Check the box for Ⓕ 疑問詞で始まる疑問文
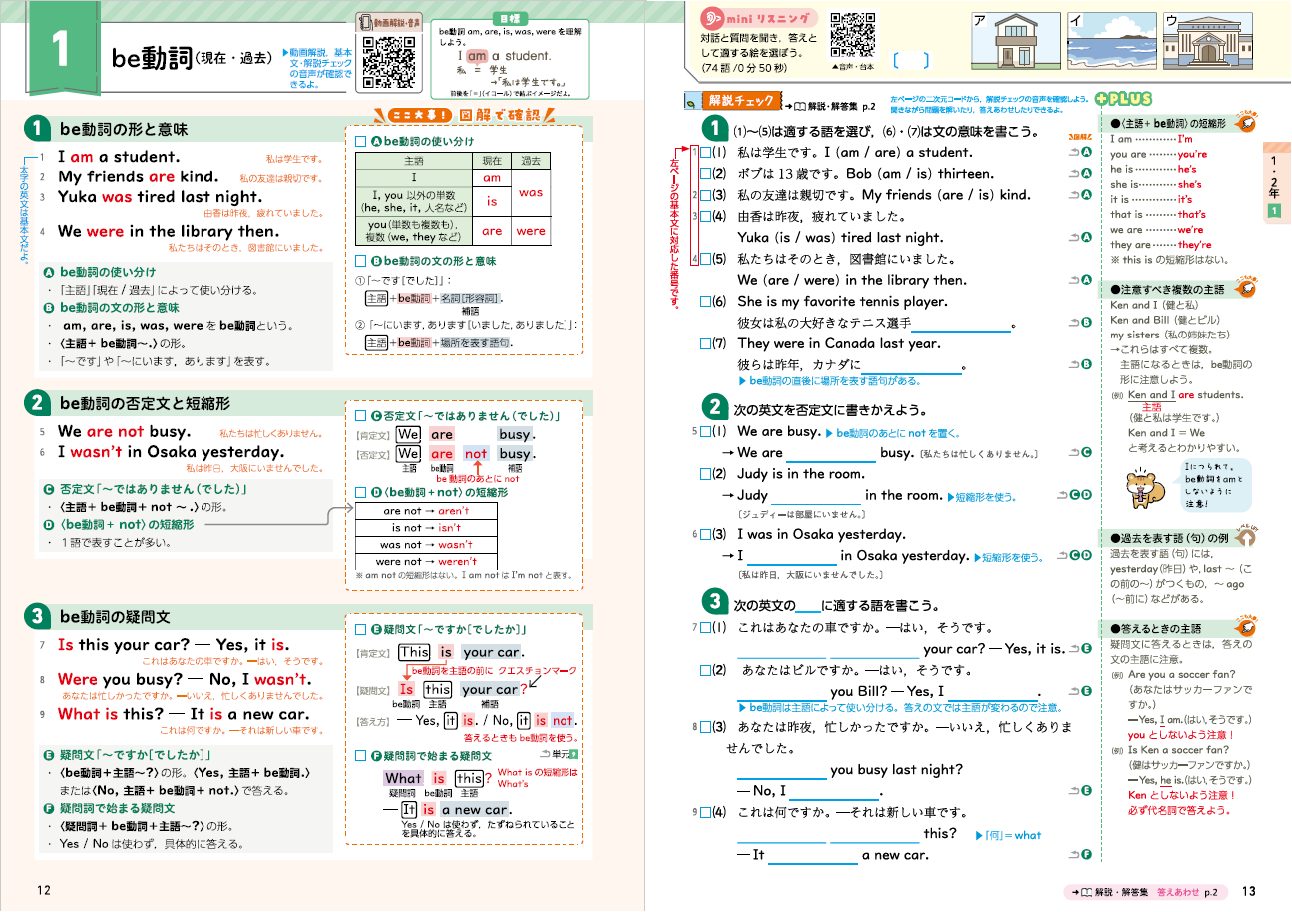 [361, 756]
